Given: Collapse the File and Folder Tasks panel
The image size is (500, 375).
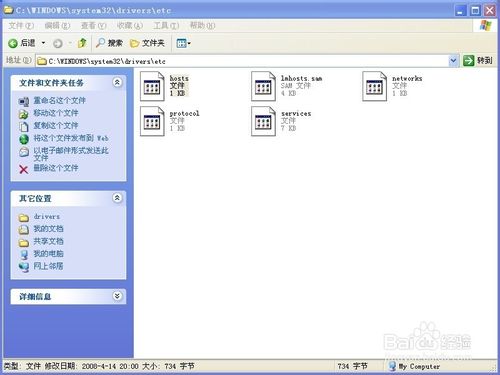Looking at the screenshot, I should (x=117, y=82).
